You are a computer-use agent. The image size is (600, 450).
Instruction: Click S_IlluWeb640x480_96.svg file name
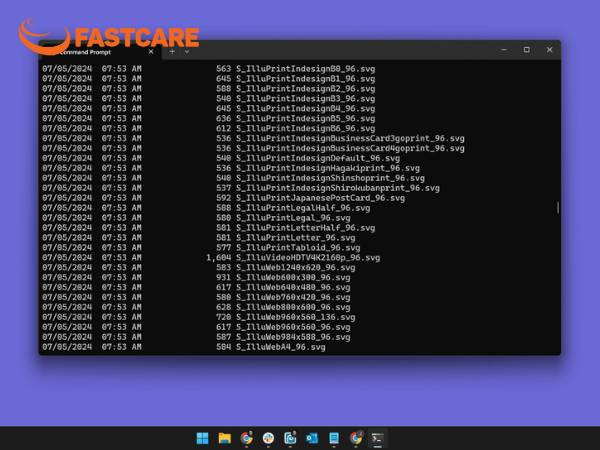(293, 288)
